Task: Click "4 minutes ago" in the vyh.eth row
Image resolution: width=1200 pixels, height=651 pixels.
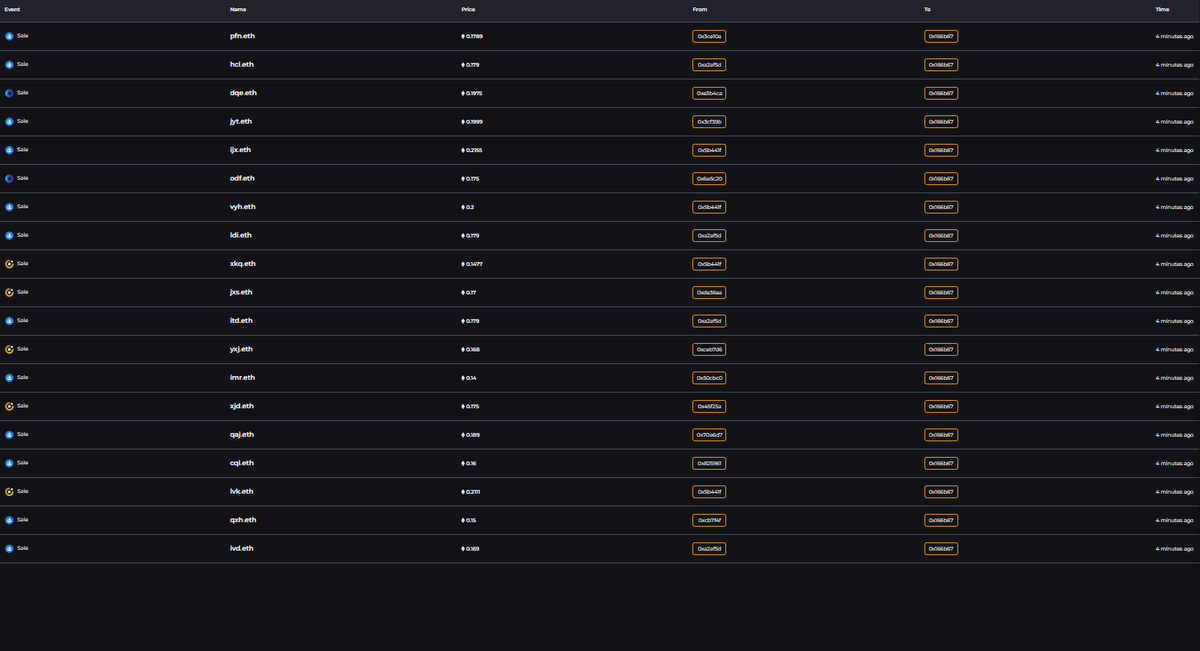Action: coord(1175,207)
